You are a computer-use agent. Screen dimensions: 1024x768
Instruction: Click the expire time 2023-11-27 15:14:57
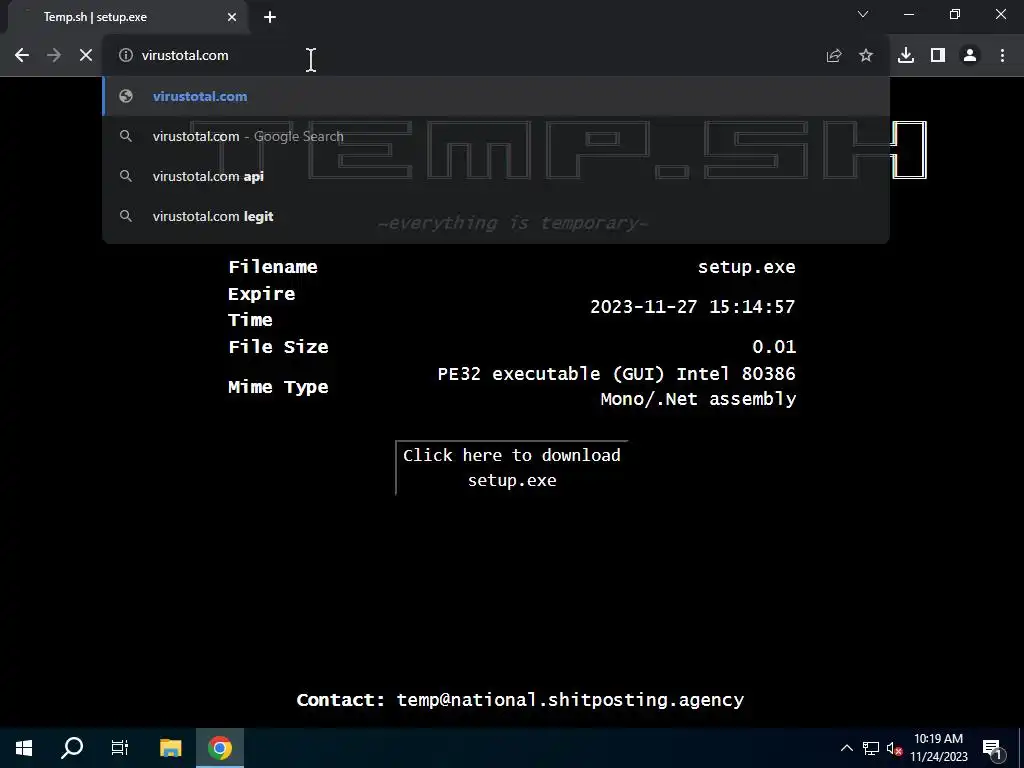(x=692, y=307)
